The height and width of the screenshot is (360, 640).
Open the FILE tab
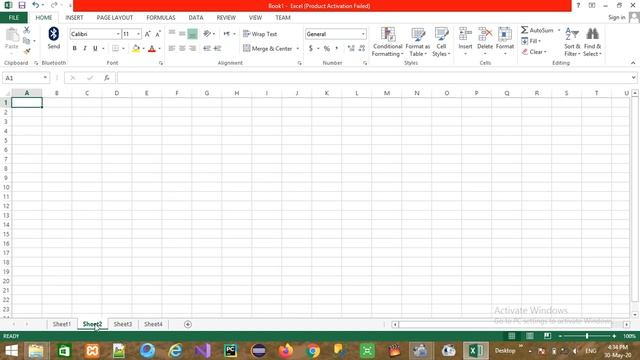14,18
